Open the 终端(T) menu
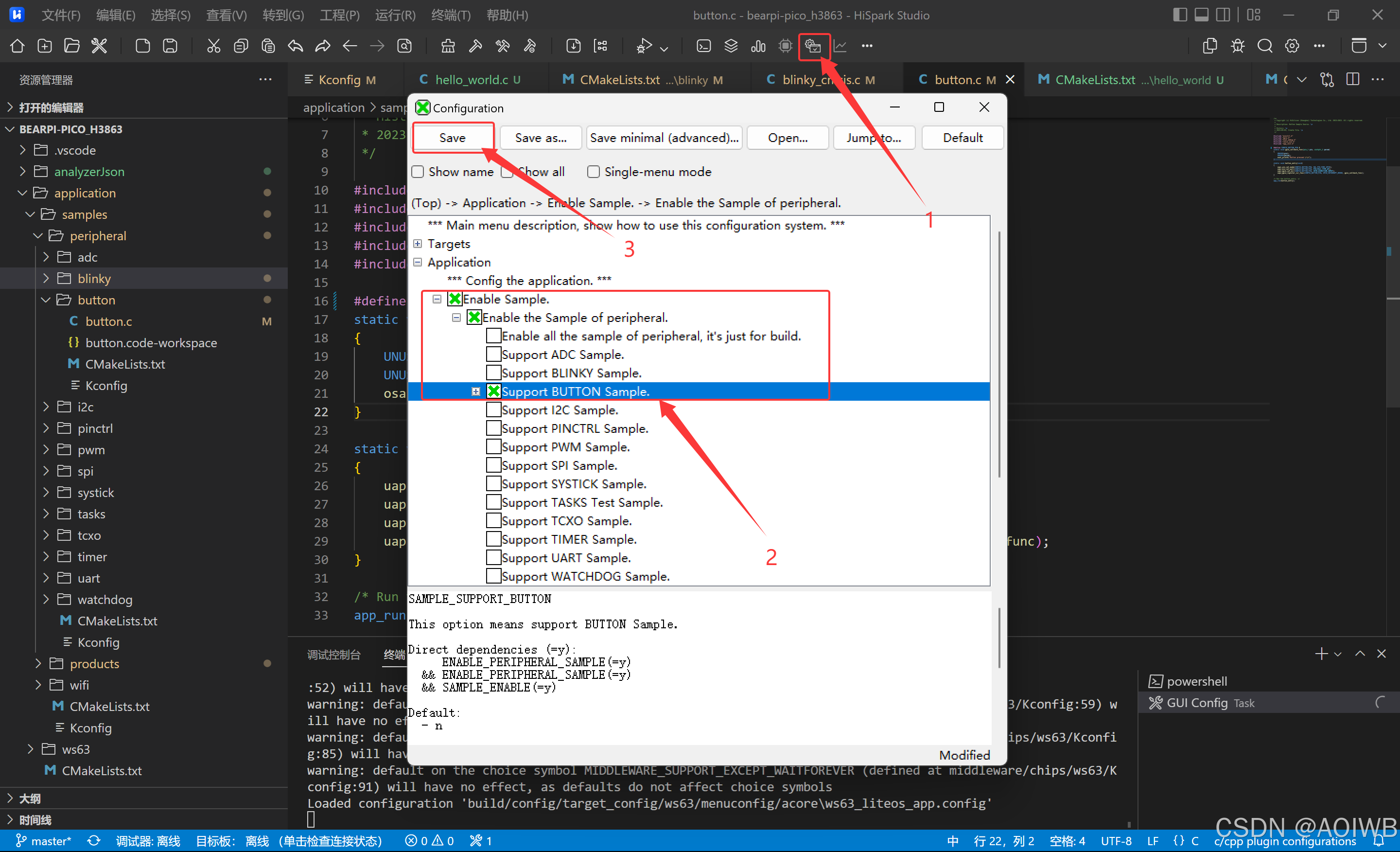 tap(450, 16)
